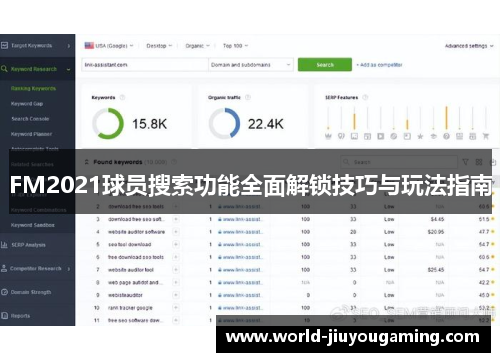Image resolution: width=500 pixels, height=362 pixels.
Task: Click plus button for websiteauditor keyword
Action: (x=176, y=295)
